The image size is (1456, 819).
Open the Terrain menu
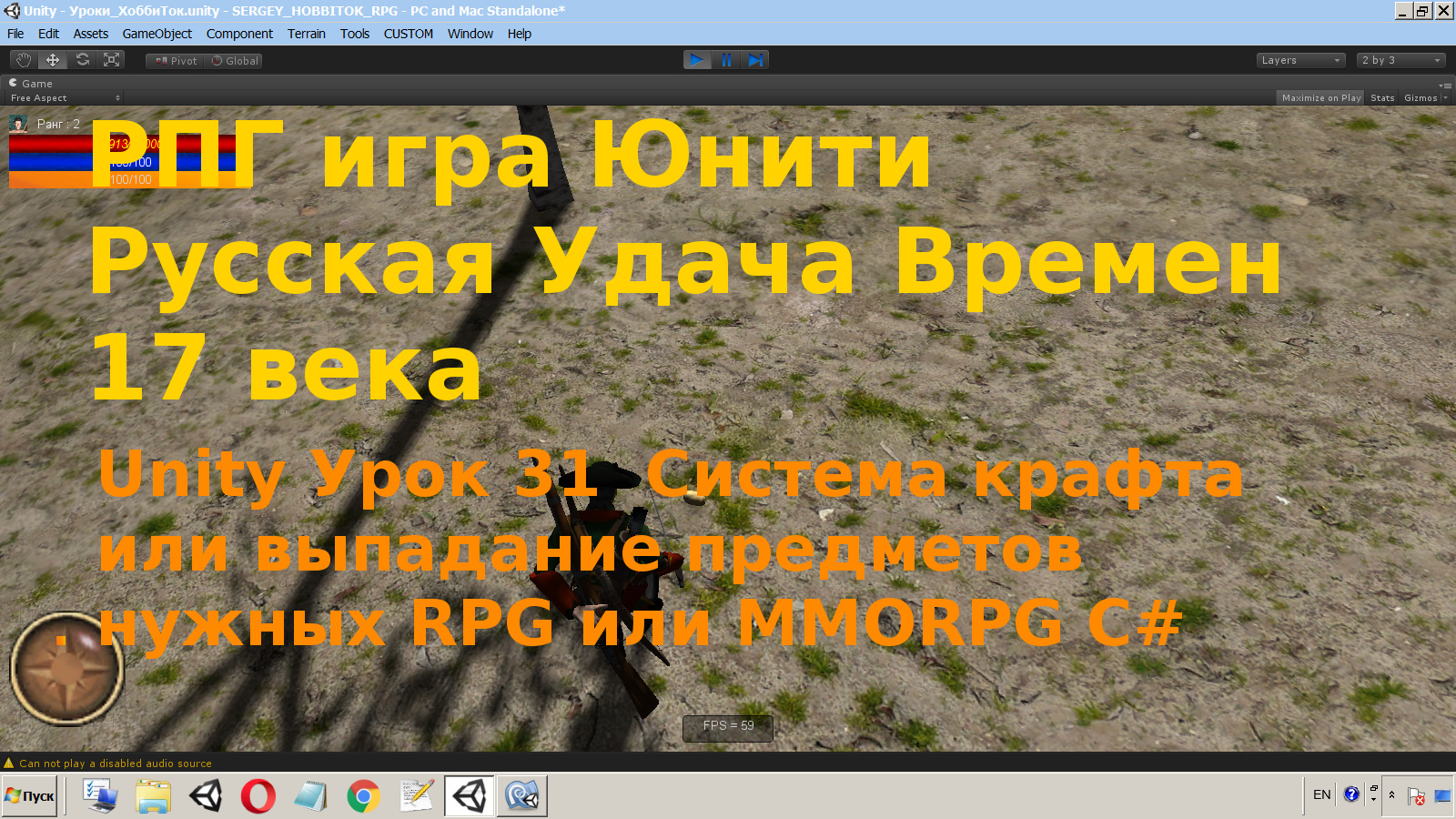306,34
